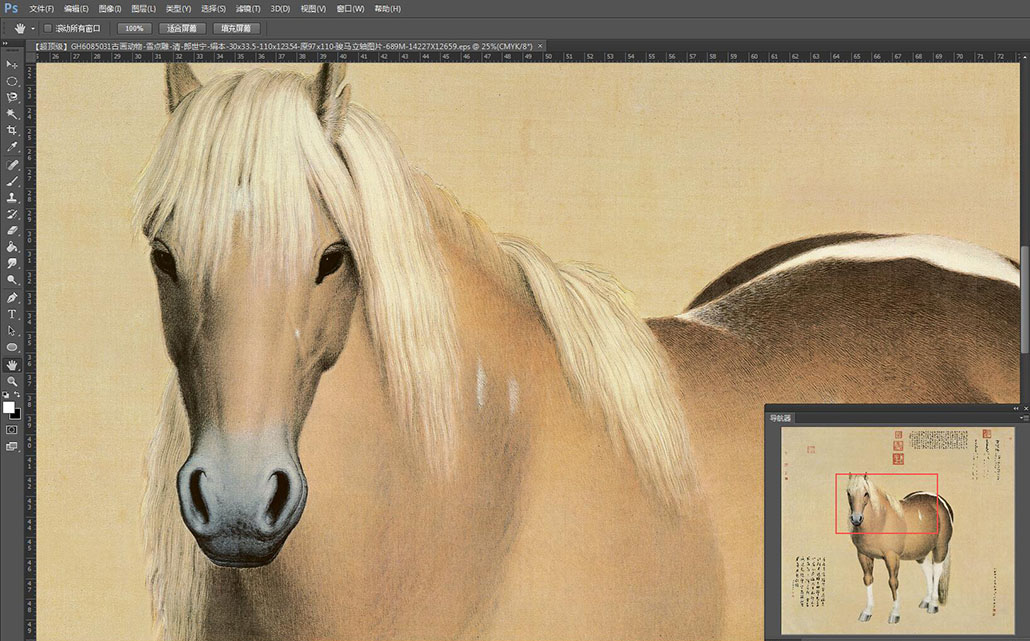This screenshot has height=641, width=1030.
Task: Select the Brush tool
Action: (x=12, y=181)
